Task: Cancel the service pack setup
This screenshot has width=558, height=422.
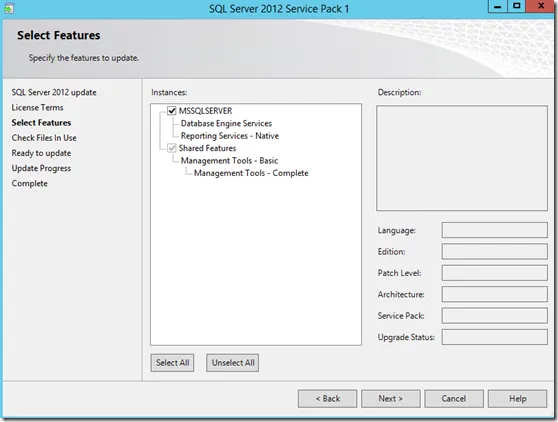Action: pos(454,399)
